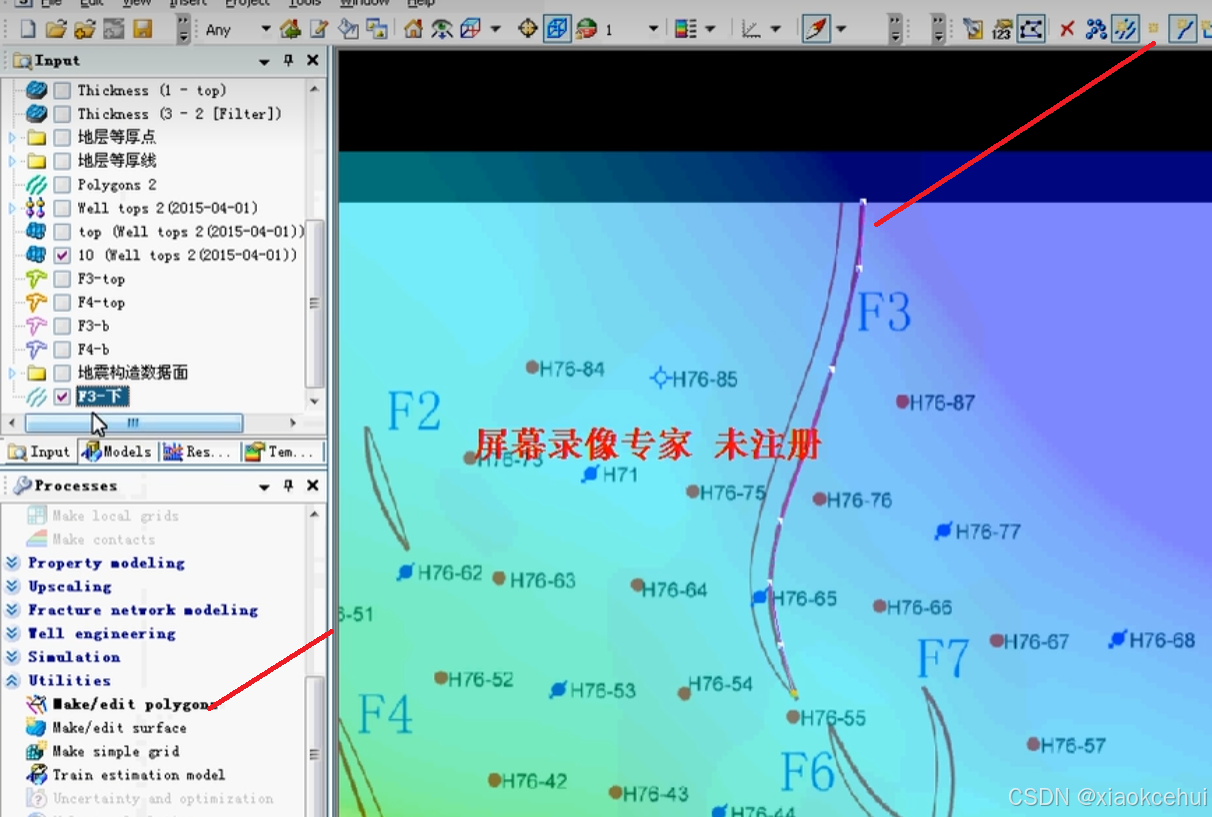
Task: Toggle the highlighted blue cube icon
Action: pos(557,29)
